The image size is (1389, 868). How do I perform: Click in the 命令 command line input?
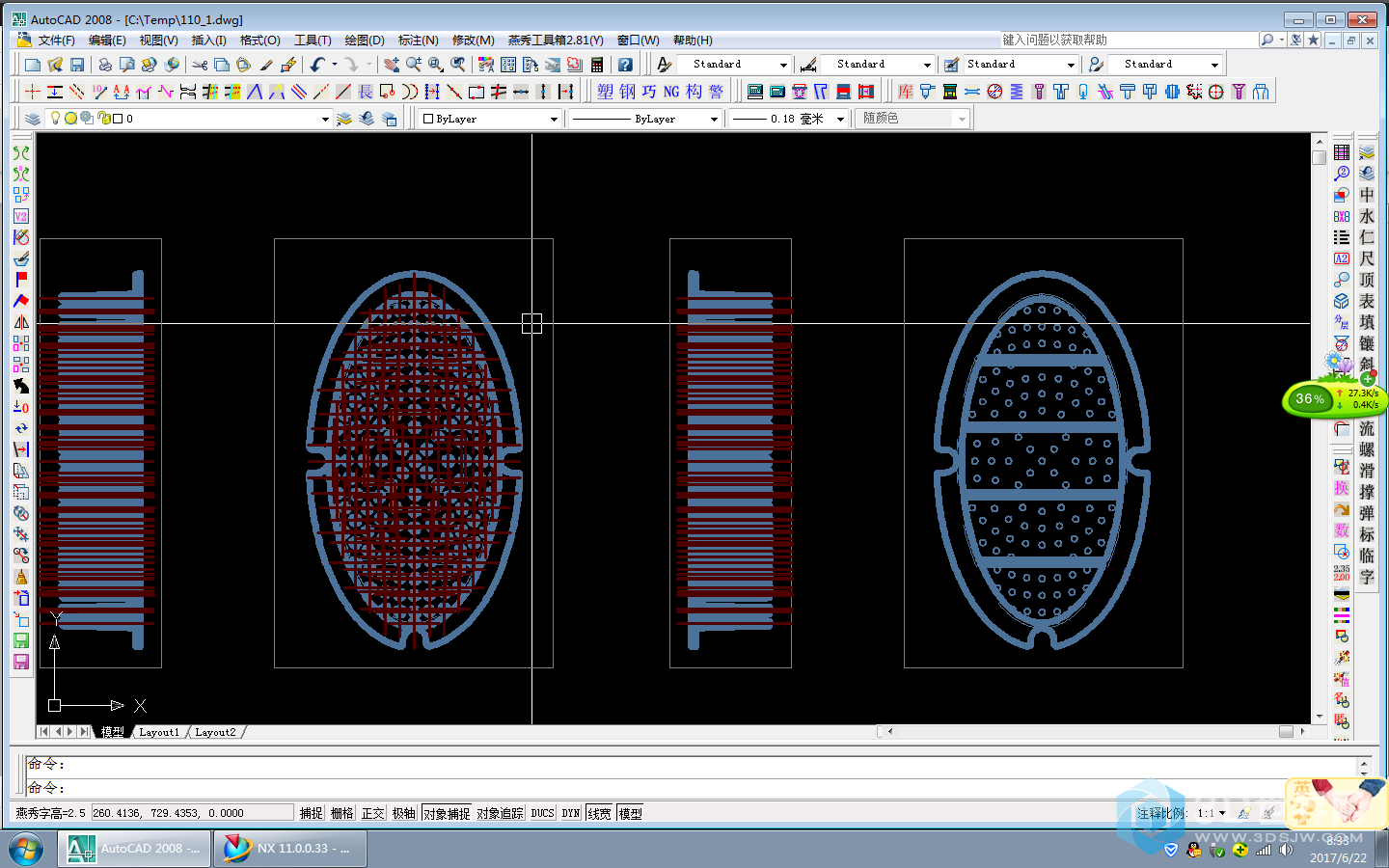click(x=690, y=788)
